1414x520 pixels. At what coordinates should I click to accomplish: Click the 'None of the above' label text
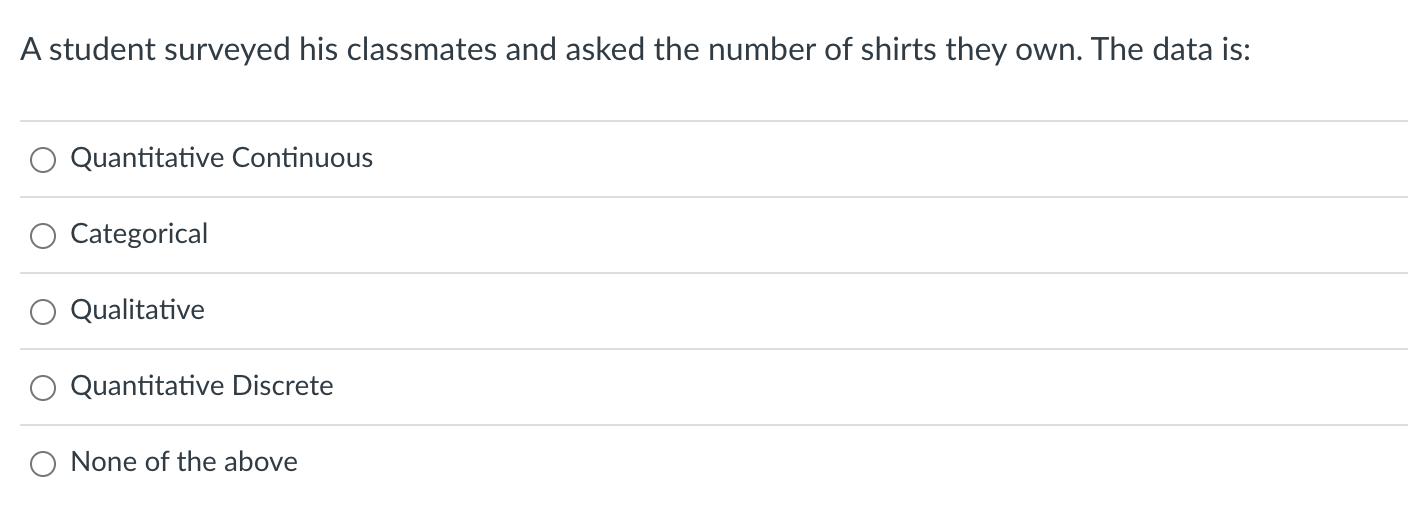pyautogui.click(x=184, y=462)
